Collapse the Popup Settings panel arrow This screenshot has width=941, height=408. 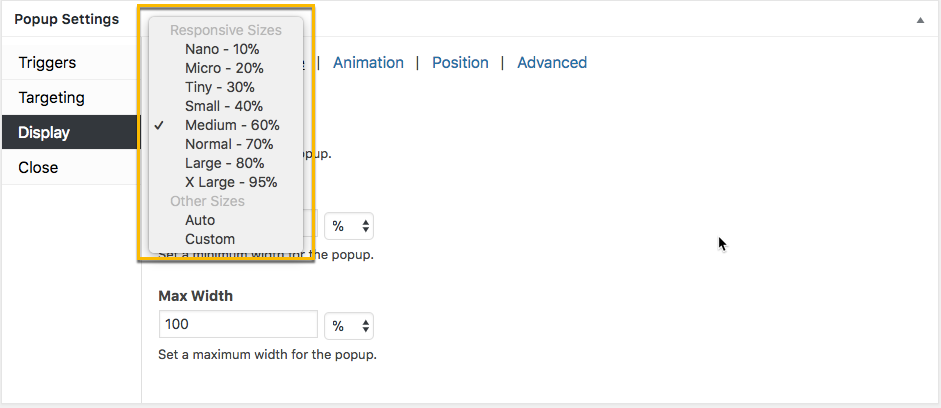click(x=919, y=20)
